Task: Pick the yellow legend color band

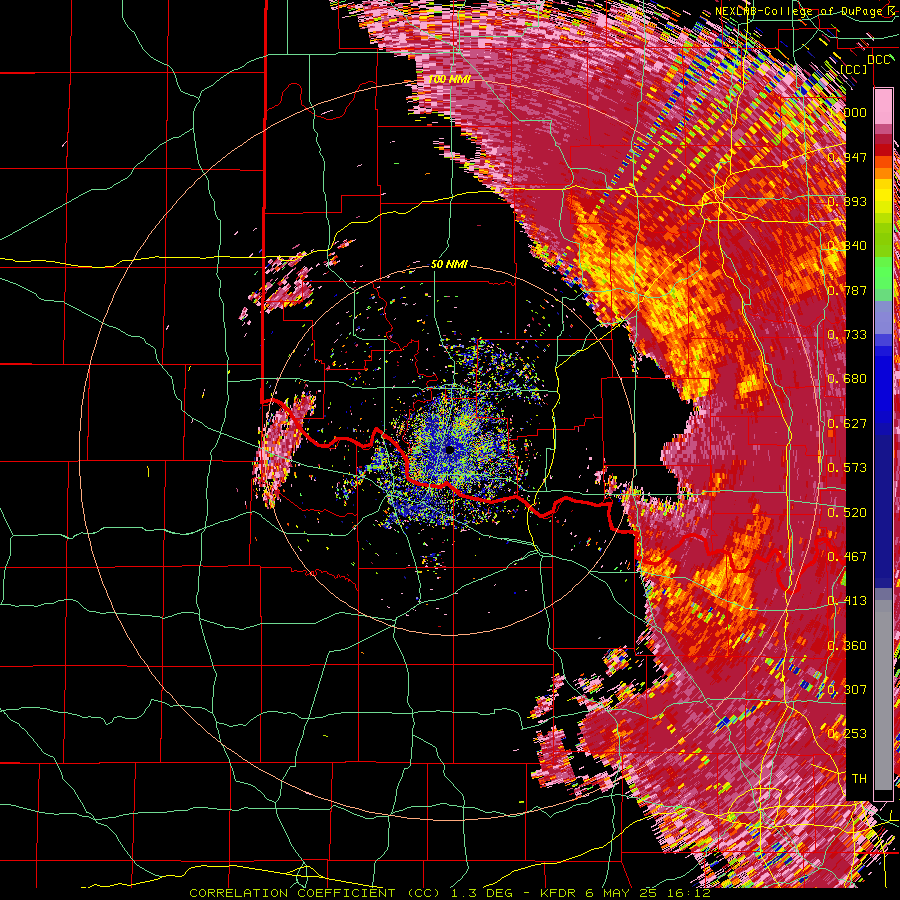Action: (x=883, y=195)
